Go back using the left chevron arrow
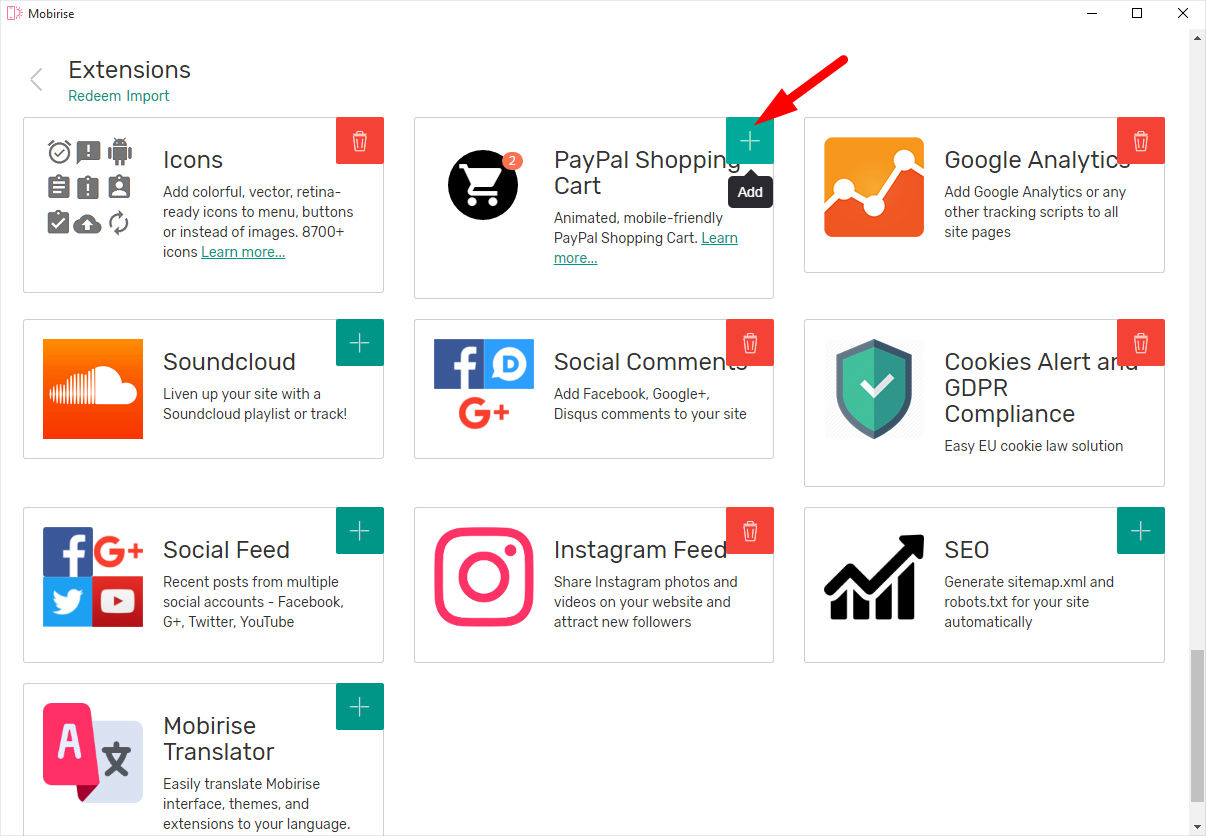The image size is (1206, 836). coord(35,79)
